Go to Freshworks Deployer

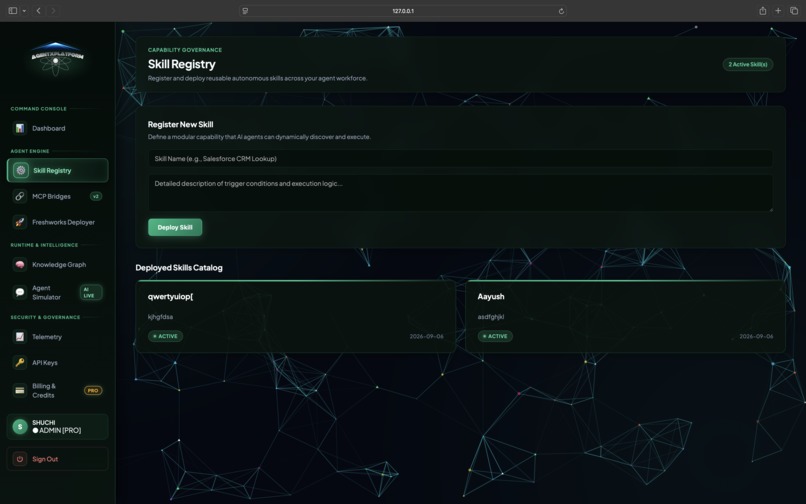coord(58,222)
